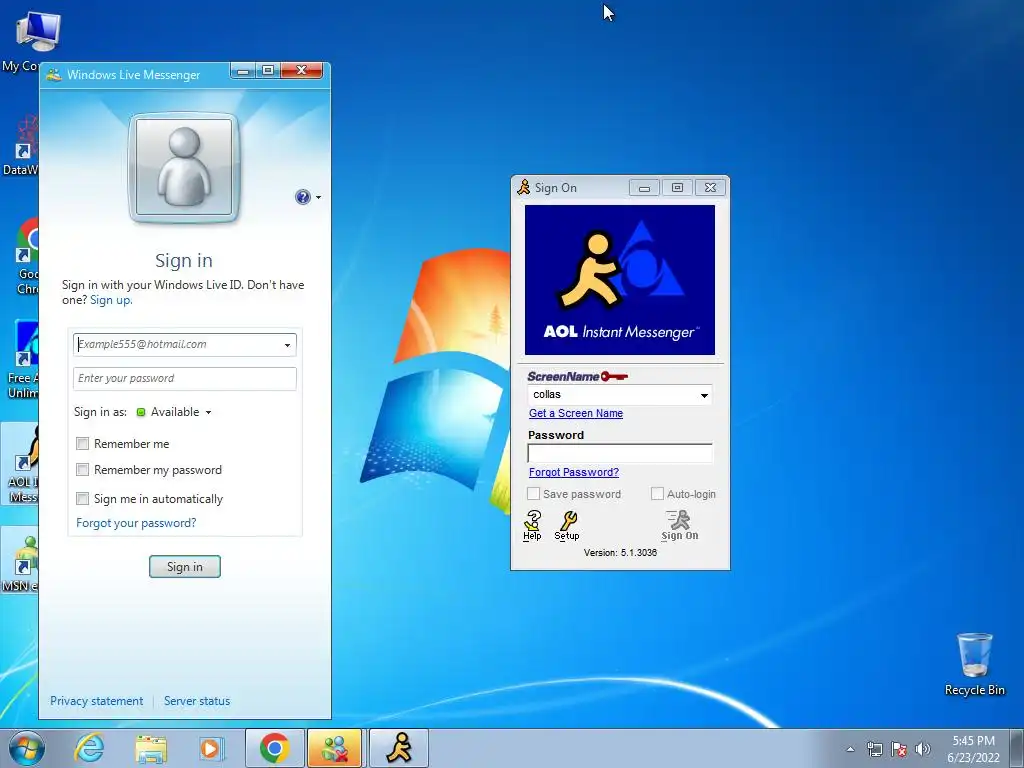This screenshot has width=1024, height=768.
Task: Click the volume speaker tray icon
Action: tap(923, 749)
